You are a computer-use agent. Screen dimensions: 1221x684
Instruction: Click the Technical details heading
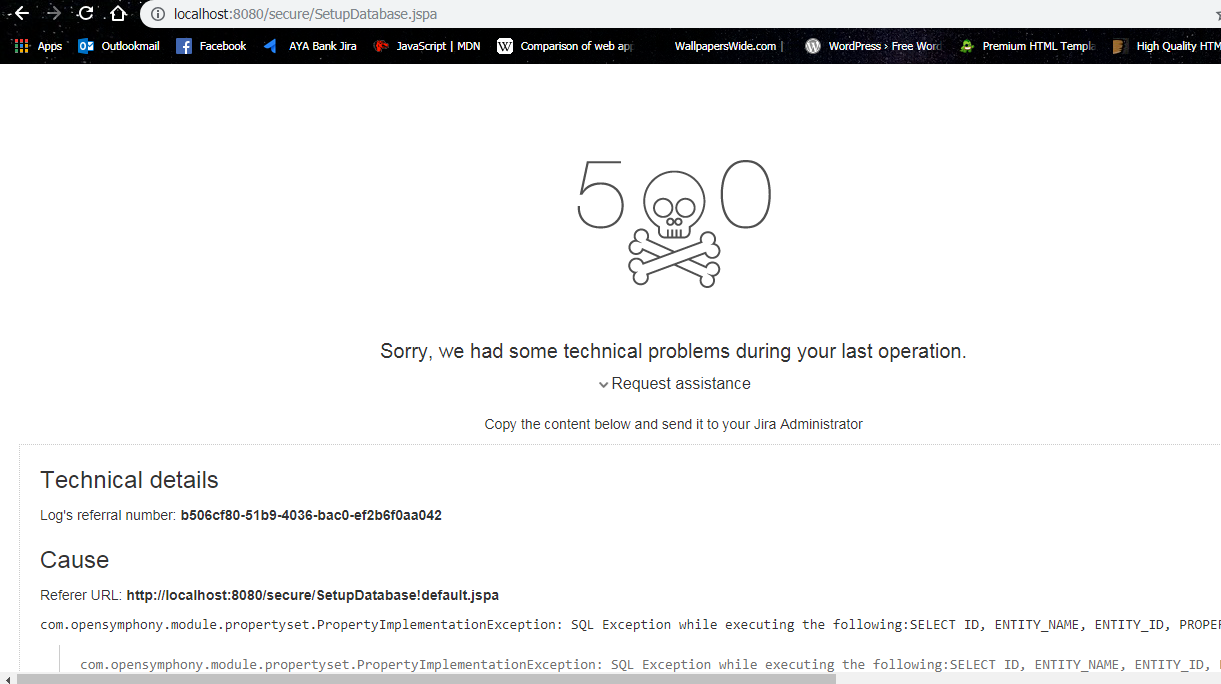129,480
